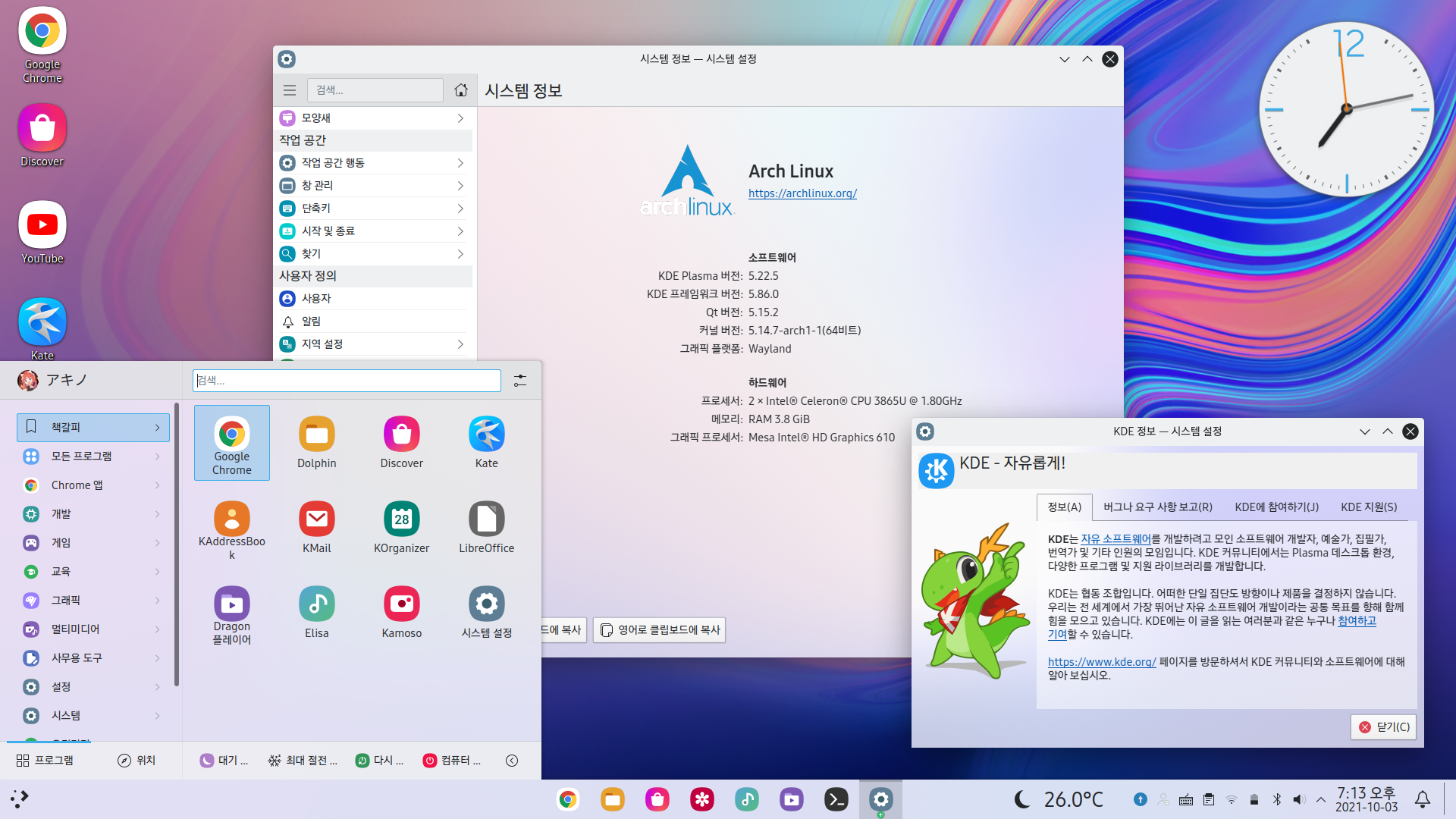Collapse power options arrow in launcher

coord(512,761)
